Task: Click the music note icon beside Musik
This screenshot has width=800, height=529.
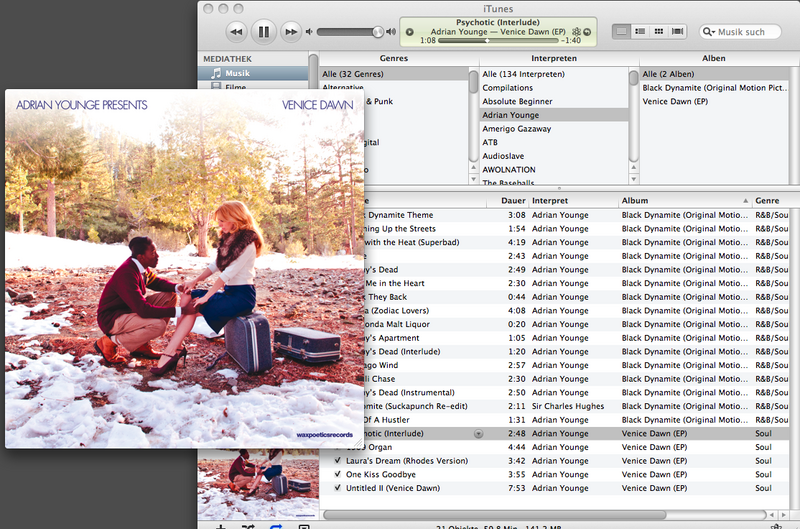Action: tap(216, 73)
